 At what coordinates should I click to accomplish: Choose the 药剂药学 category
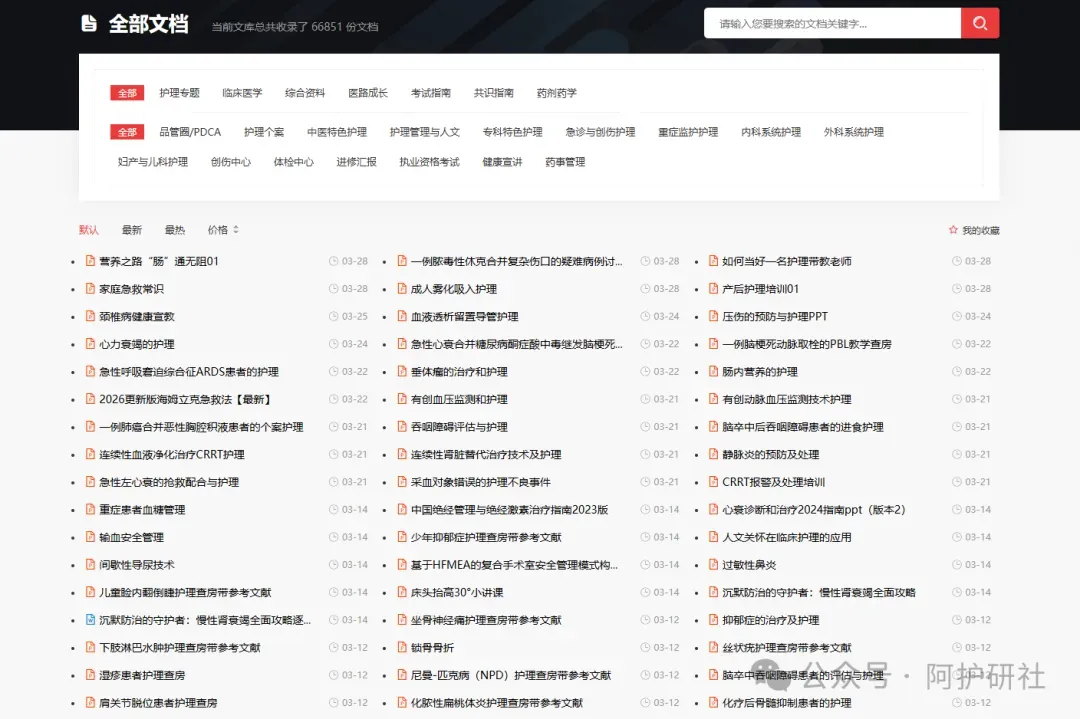557,92
